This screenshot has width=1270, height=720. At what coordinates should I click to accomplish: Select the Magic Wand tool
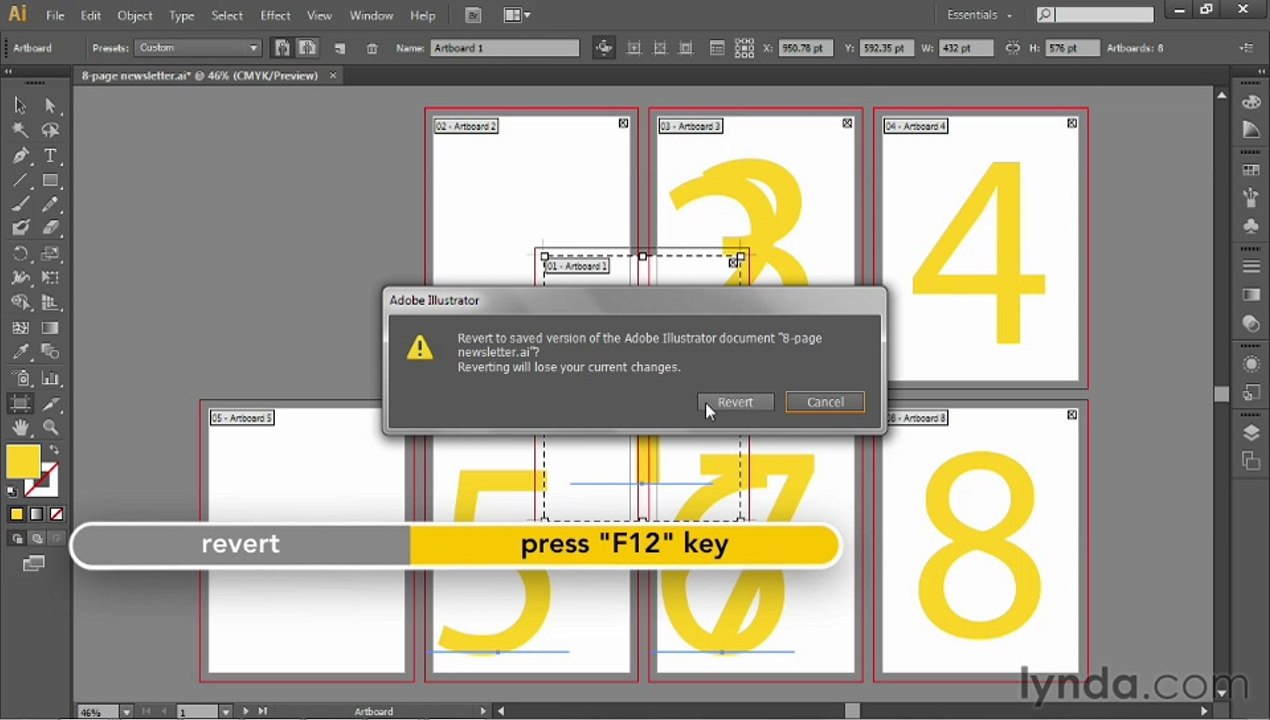20,130
